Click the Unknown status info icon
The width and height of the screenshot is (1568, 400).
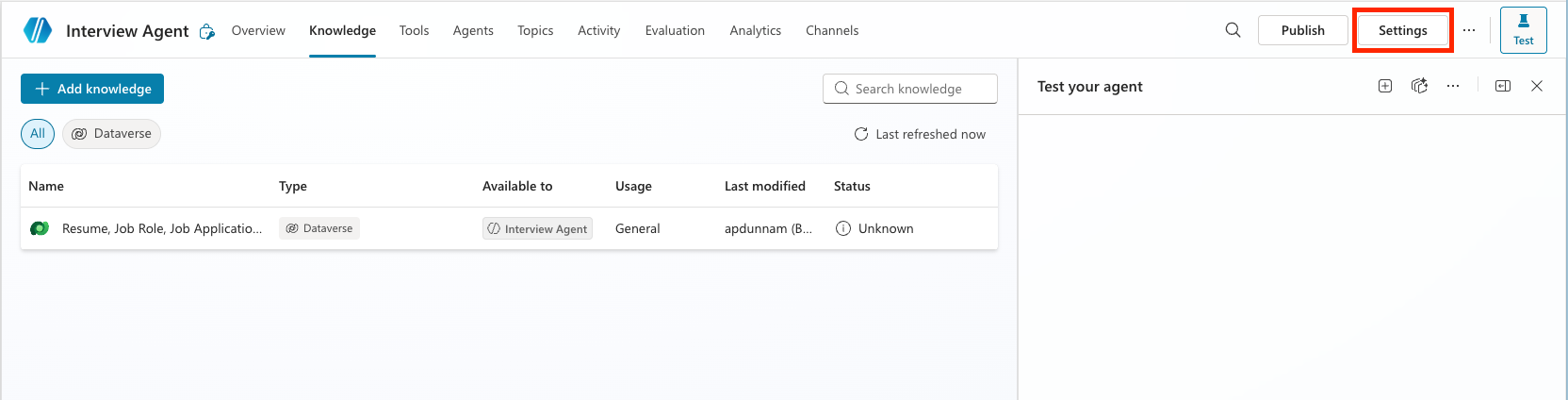pos(843,228)
